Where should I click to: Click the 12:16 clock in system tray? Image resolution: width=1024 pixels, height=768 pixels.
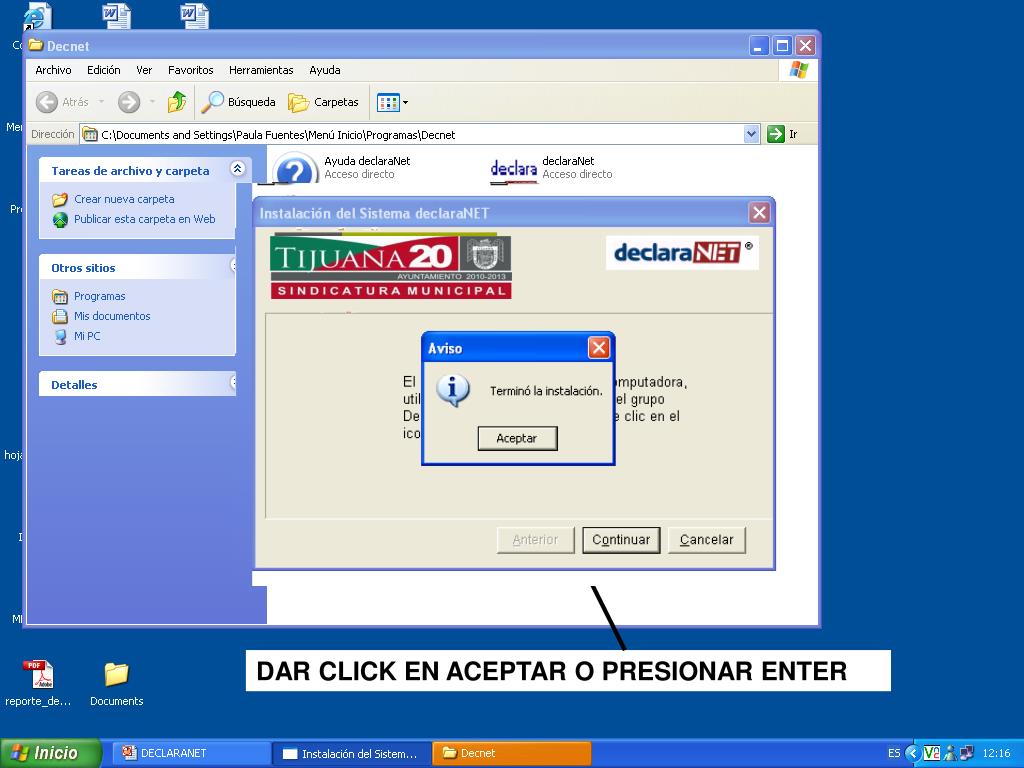tap(996, 753)
